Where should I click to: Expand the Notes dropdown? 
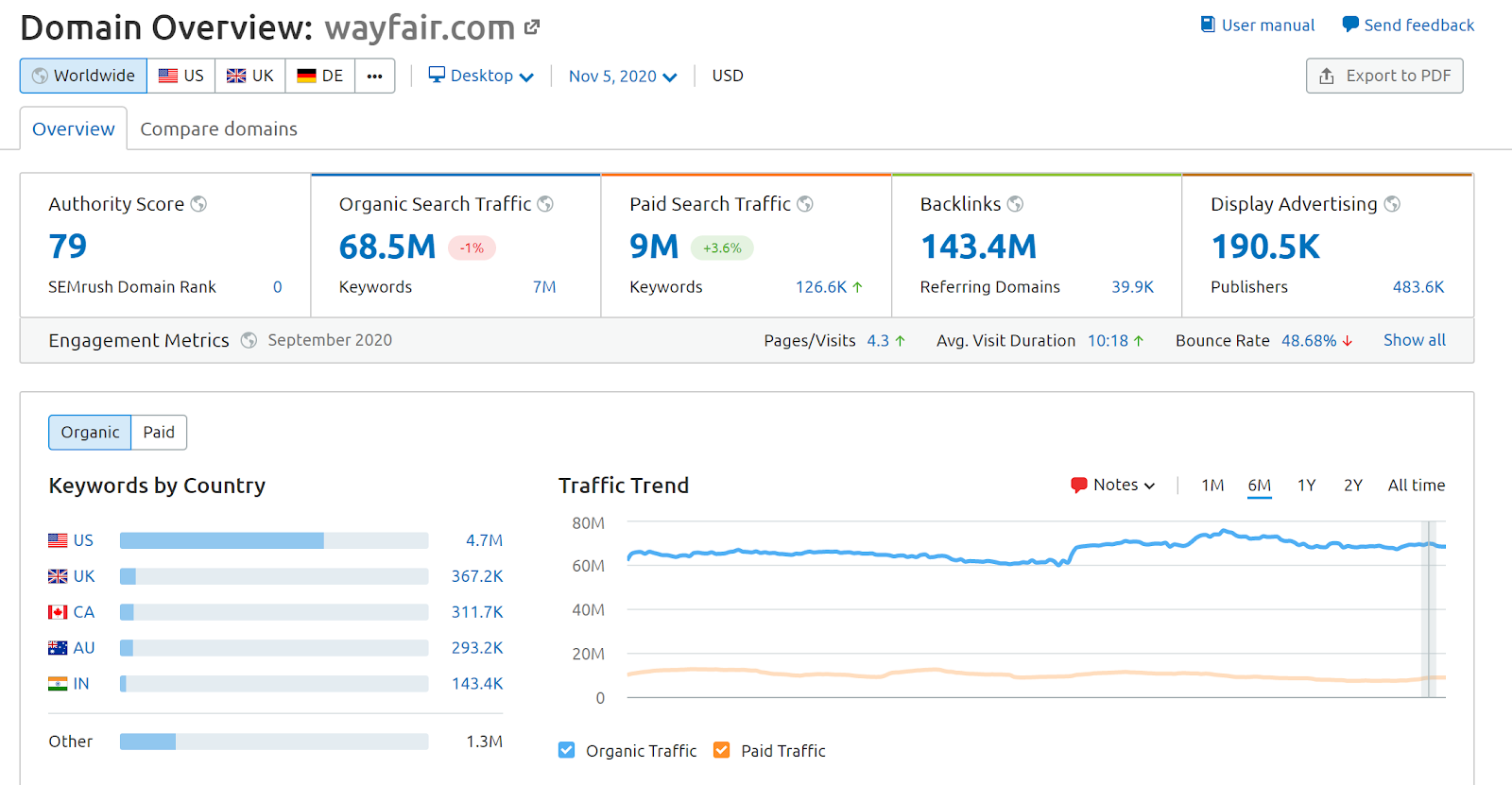click(x=1113, y=485)
